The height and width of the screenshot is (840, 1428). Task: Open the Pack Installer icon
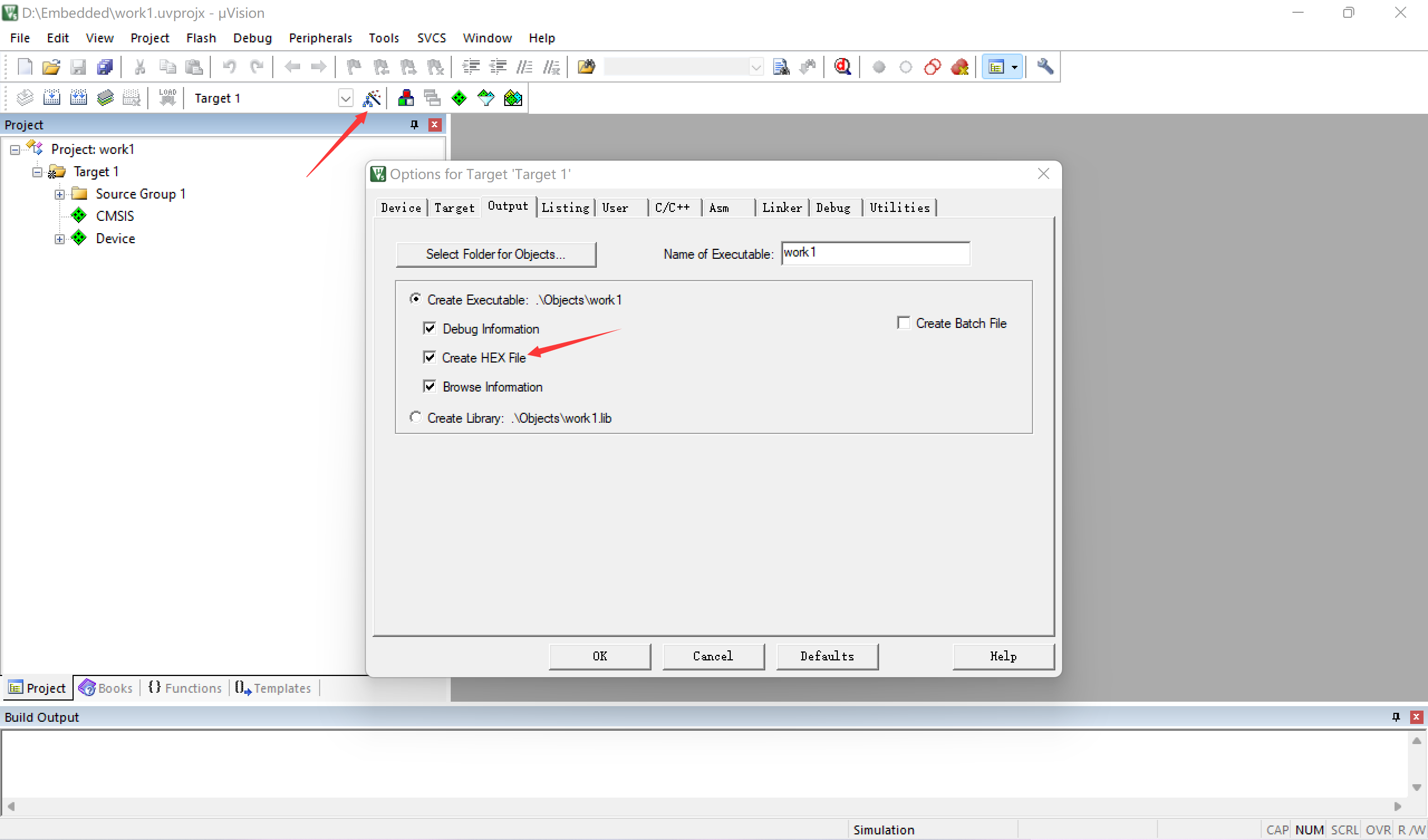tap(513, 98)
